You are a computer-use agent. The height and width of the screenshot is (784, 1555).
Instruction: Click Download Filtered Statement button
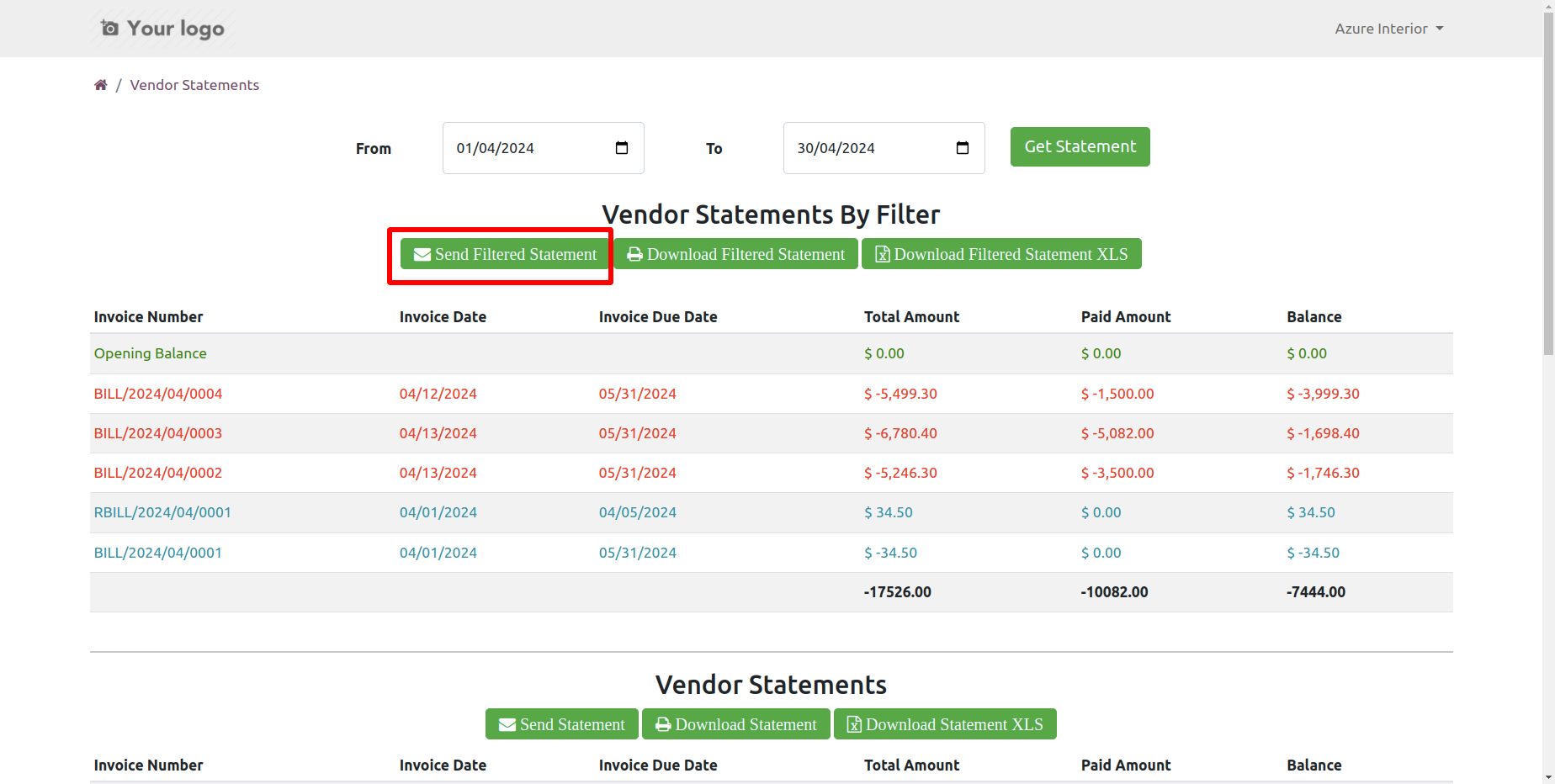pyautogui.click(x=736, y=254)
